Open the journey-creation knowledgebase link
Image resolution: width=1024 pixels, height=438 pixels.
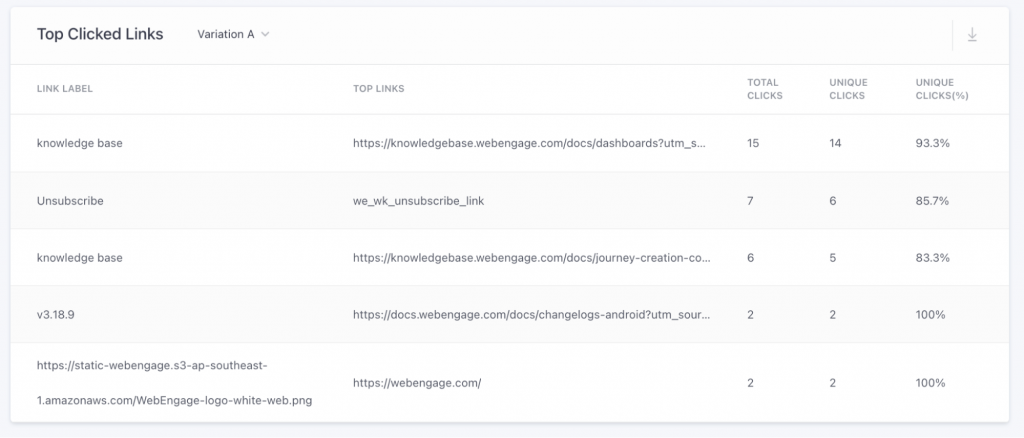531,257
